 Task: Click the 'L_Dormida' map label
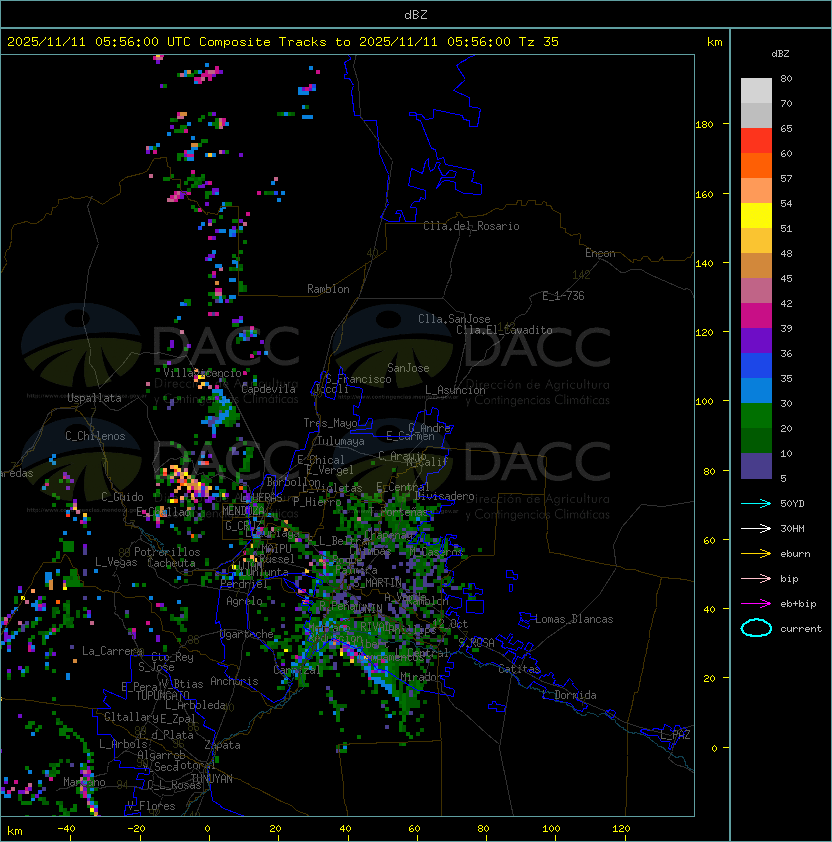point(569,695)
